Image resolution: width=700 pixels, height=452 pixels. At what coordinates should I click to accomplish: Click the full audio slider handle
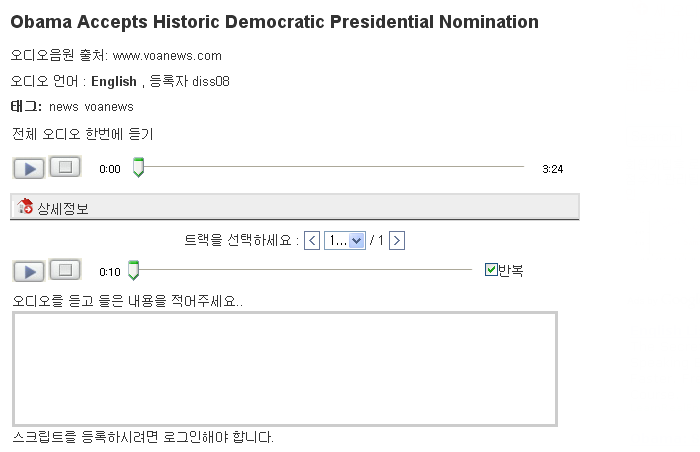point(138,167)
